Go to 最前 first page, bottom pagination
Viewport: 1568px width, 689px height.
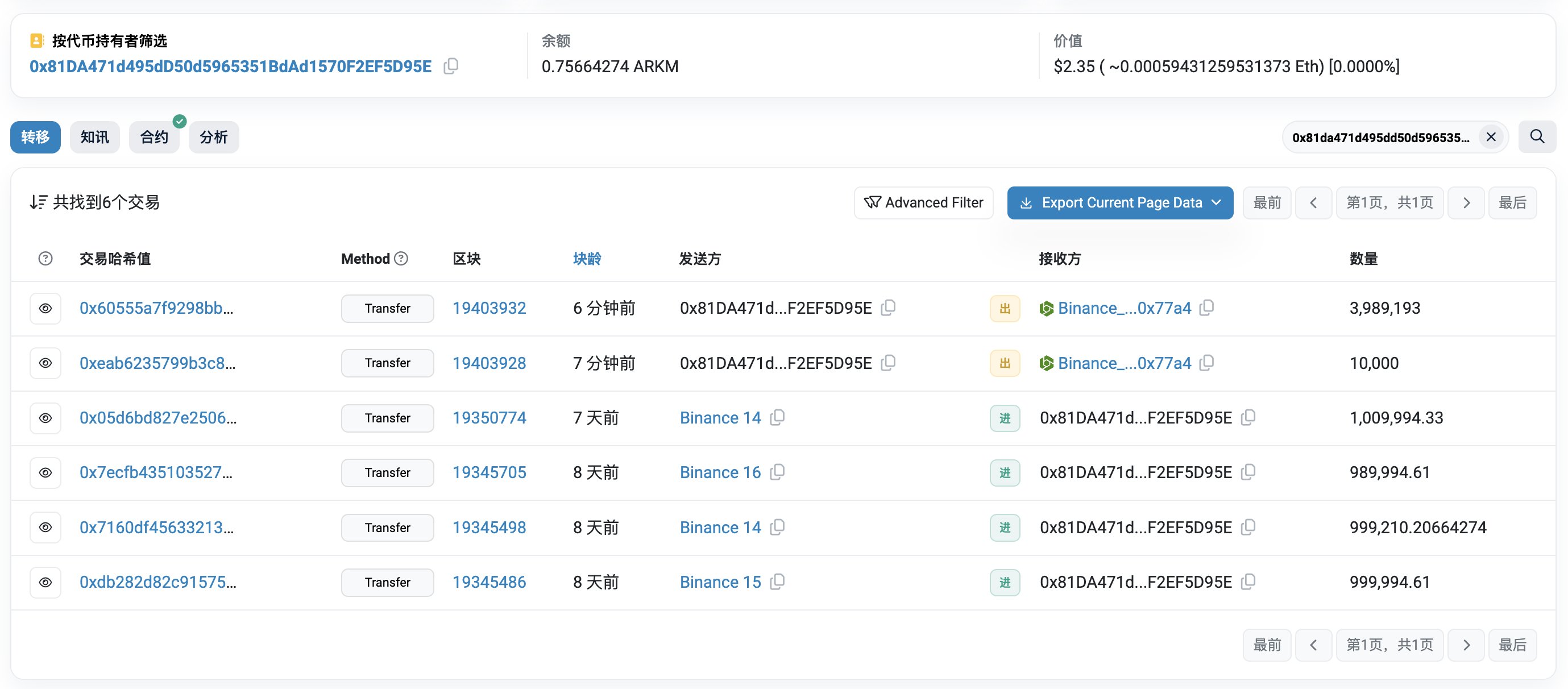pyautogui.click(x=1267, y=645)
